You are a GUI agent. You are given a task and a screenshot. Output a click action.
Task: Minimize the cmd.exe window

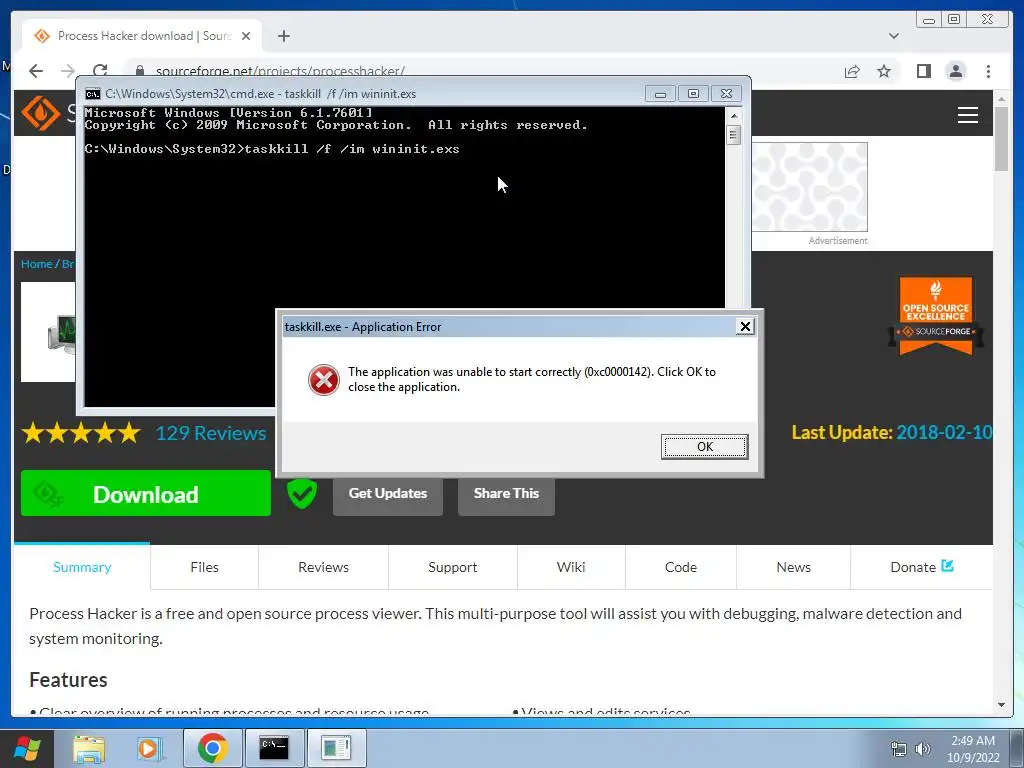pyautogui.click(x=660, y=94)
